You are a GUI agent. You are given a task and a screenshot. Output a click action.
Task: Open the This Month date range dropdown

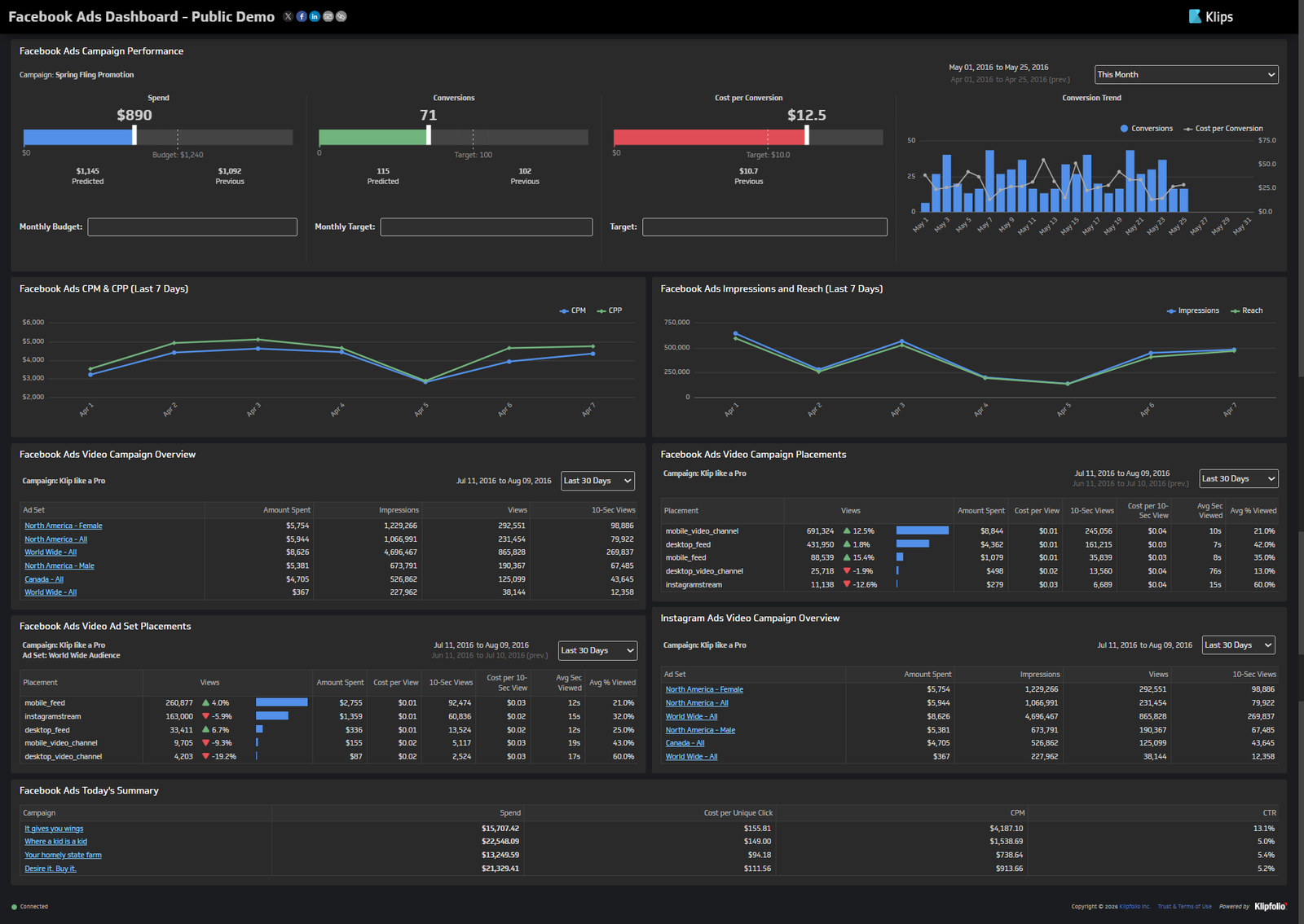tap(1186, 74)
